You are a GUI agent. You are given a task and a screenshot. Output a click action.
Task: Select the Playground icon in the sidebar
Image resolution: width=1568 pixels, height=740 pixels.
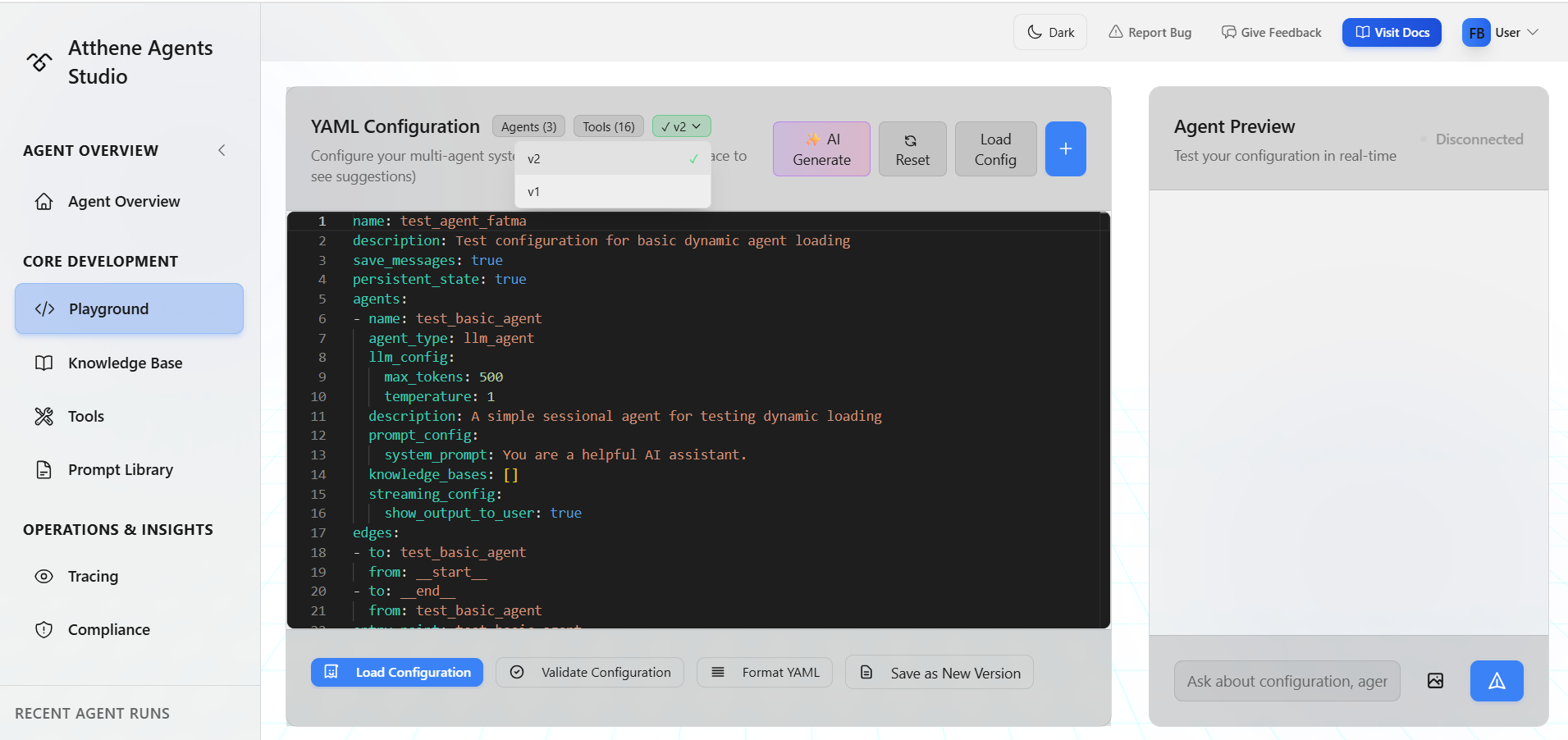[x=44, y=308]
